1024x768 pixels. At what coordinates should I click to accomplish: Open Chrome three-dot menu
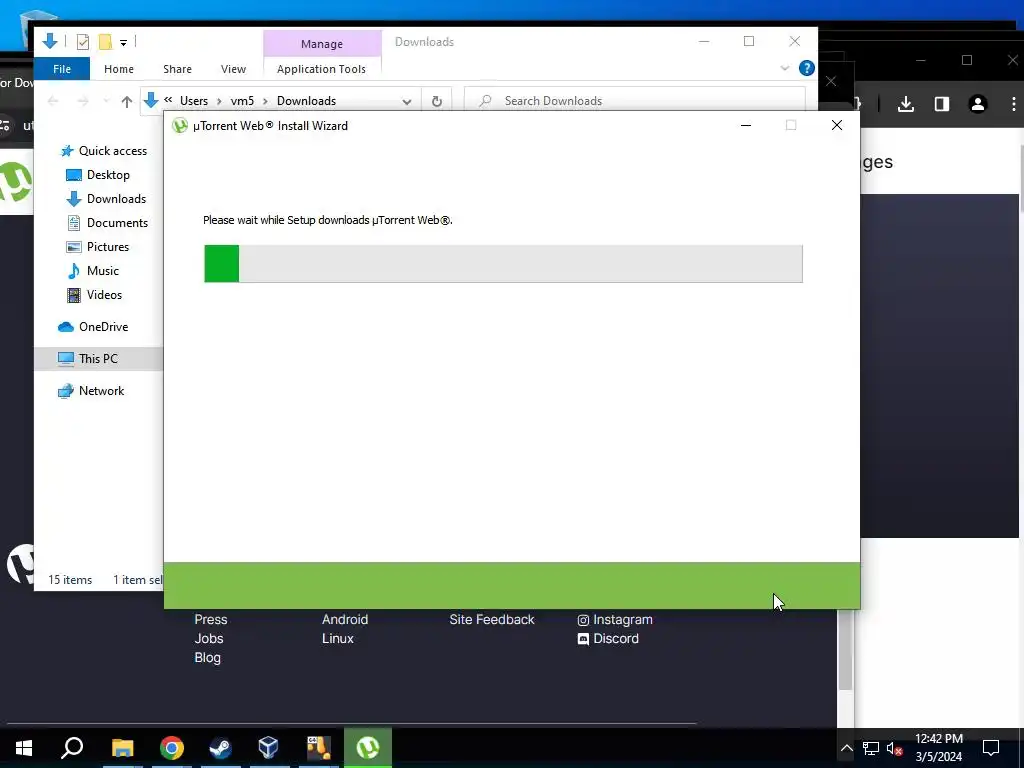pos(1014,104)
